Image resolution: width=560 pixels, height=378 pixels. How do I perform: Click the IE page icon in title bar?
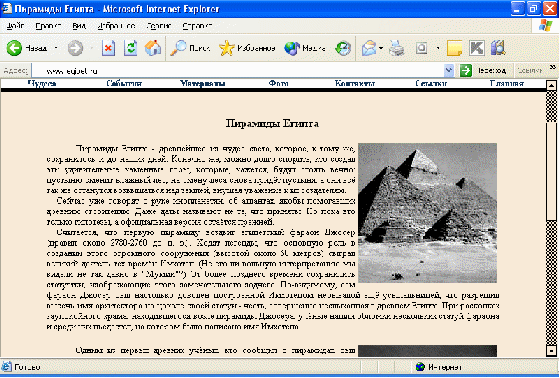[7, 8]
